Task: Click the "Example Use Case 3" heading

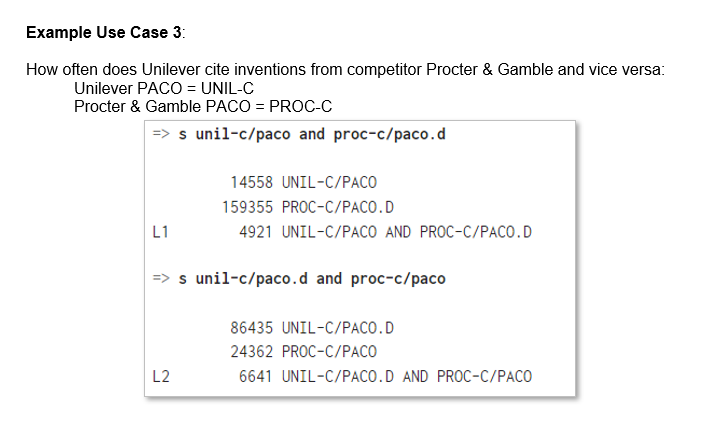Action: 104,32
